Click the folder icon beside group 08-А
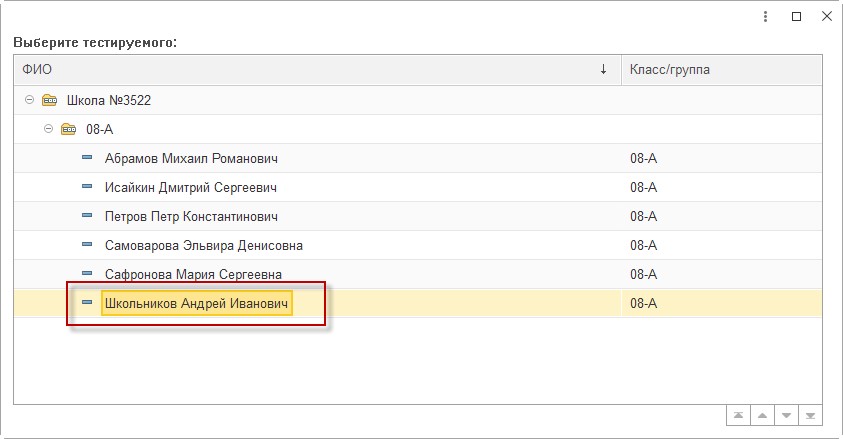This screenshot has height=439, width=843. point(68,129)
